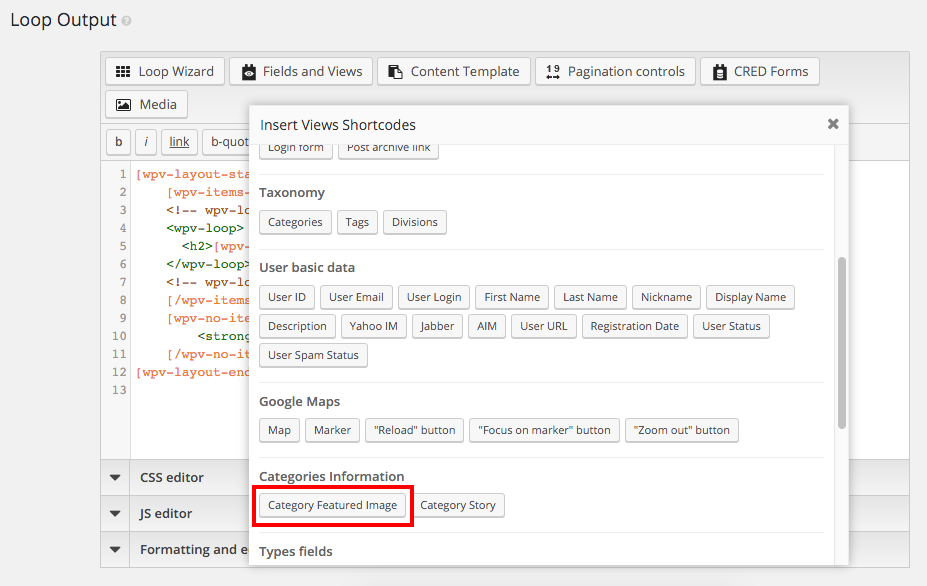Insert the Registration Date shortcode
927x586 pixels.
point(634,326)
